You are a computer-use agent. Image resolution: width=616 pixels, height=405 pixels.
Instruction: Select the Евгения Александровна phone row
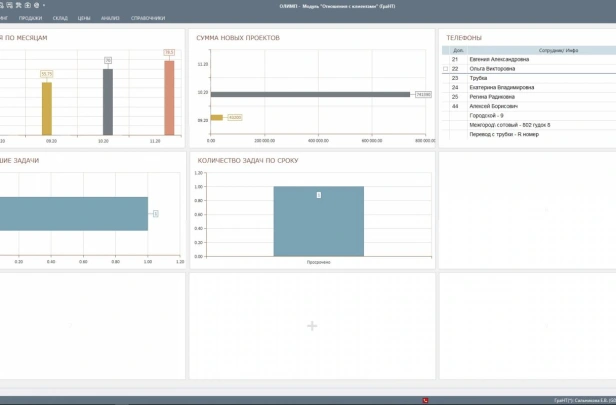pos(529,59)
